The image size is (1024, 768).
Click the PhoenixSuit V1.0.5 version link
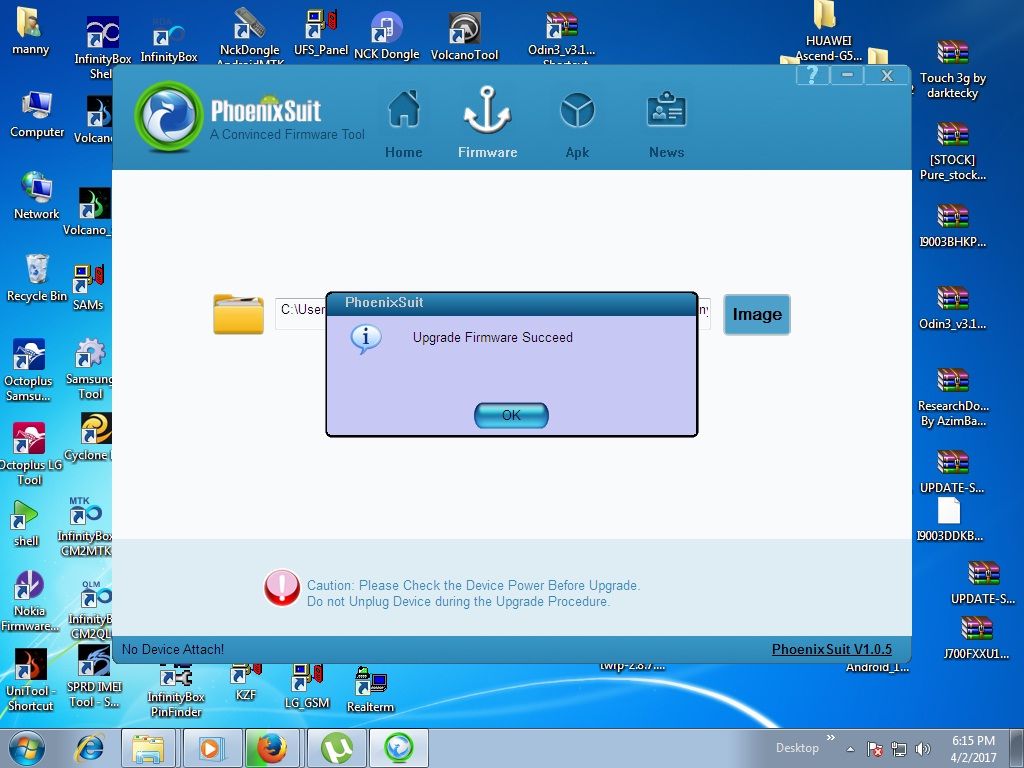[x=830, y=649]
